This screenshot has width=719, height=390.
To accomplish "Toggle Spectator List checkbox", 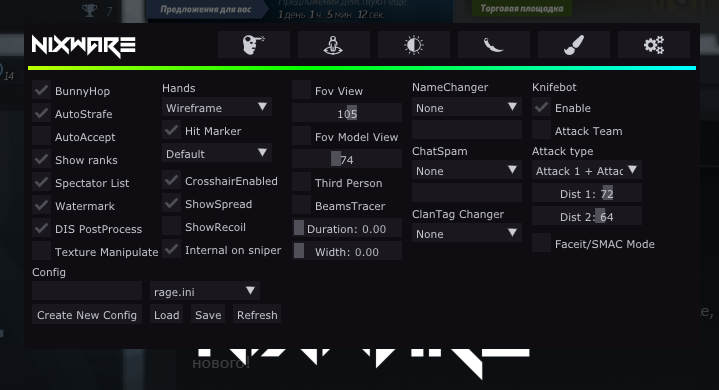I will [x=41, y=182].
